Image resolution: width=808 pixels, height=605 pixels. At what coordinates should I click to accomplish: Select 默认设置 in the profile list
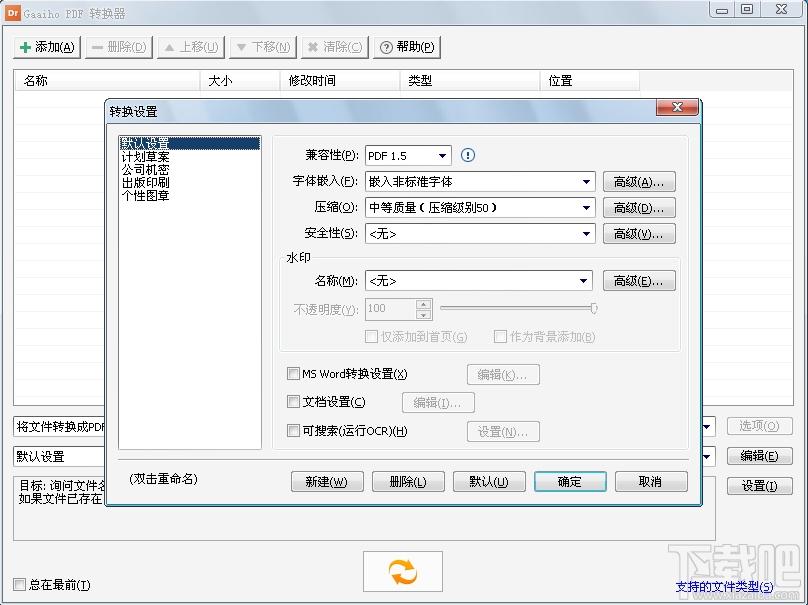pos(189,143)
